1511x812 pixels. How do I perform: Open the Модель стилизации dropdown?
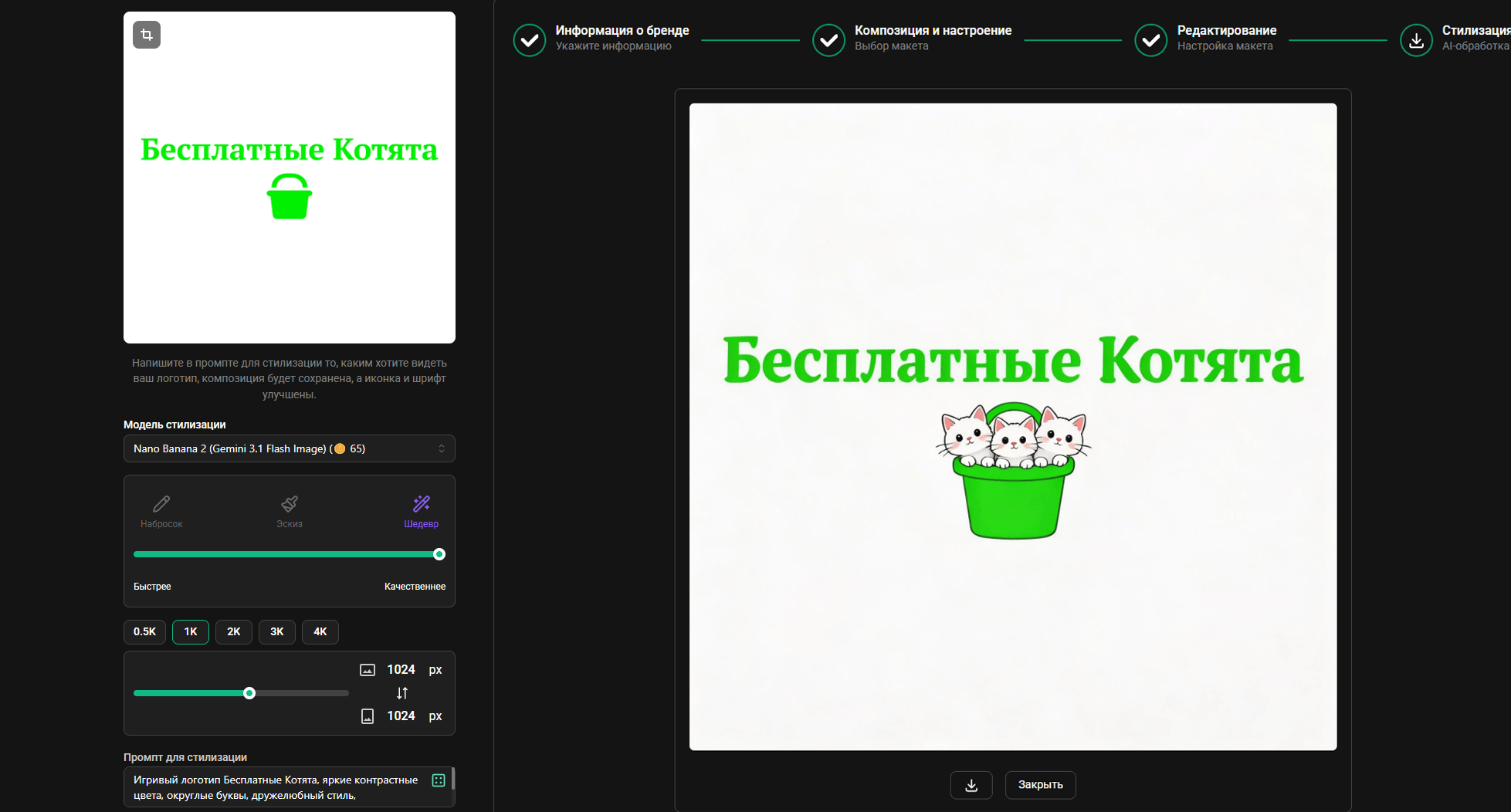point(290,448)
